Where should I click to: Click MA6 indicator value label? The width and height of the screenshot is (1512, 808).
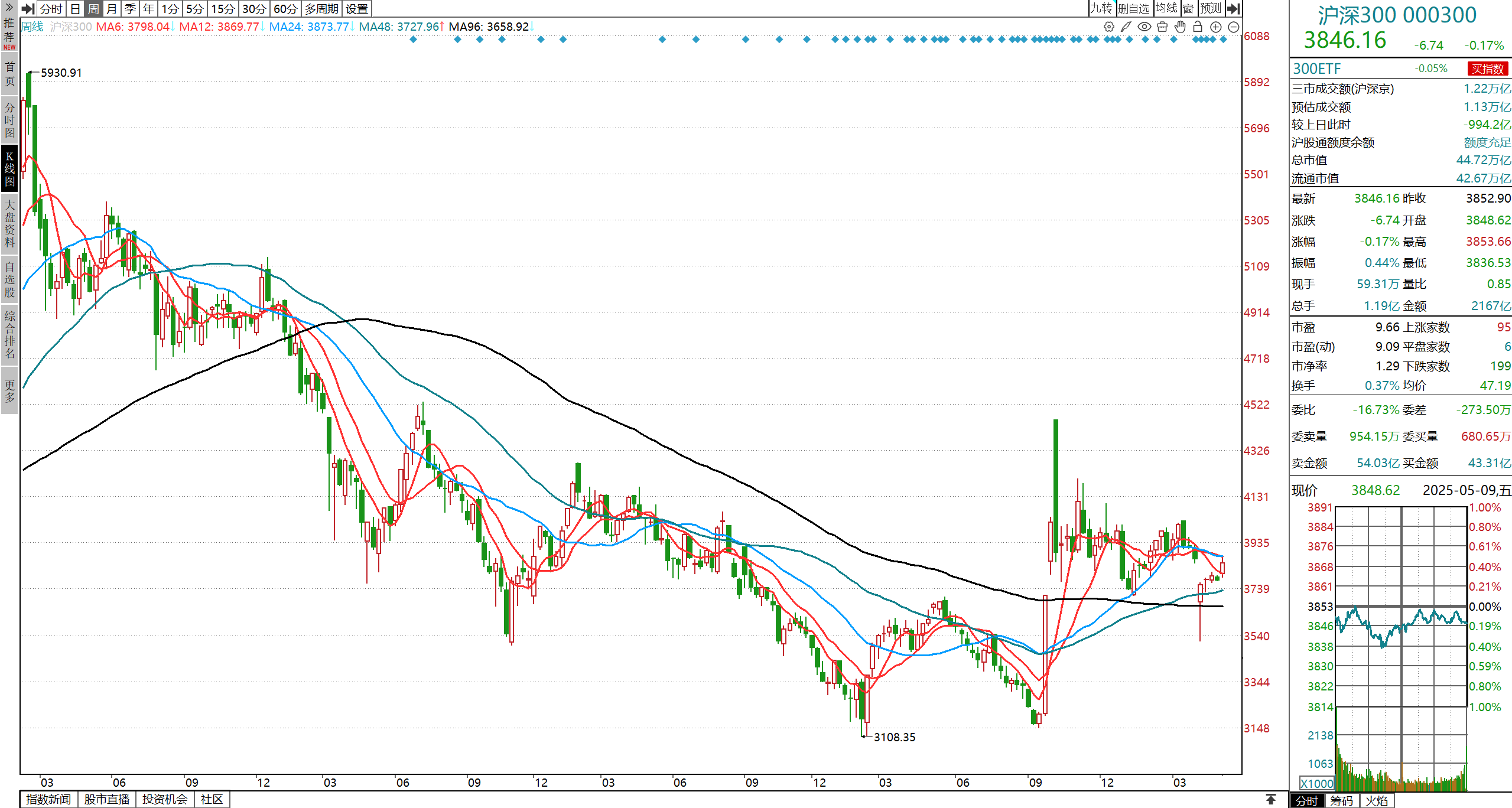coord(133,27)
